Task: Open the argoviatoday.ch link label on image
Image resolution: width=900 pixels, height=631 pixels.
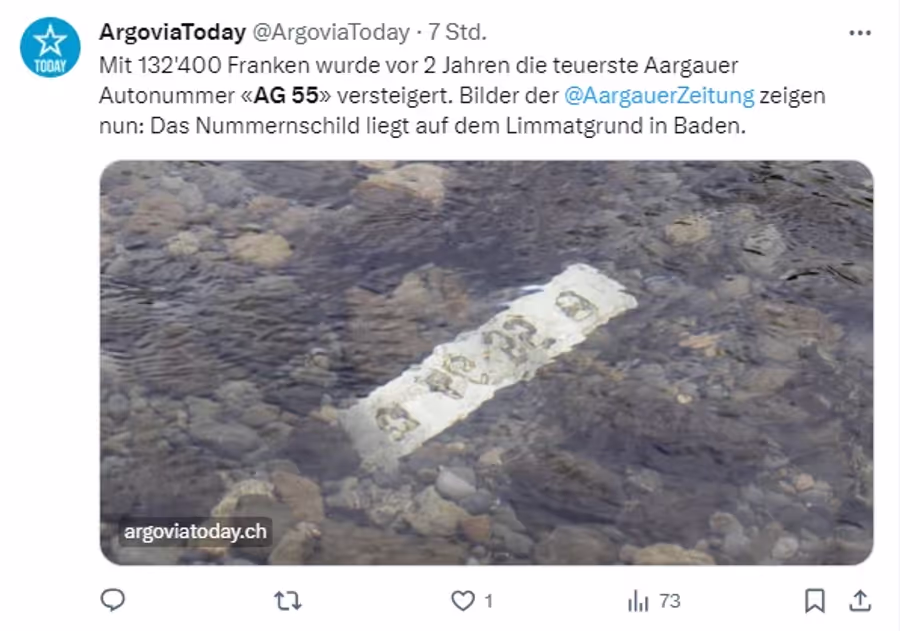Action: click(195, 531)
